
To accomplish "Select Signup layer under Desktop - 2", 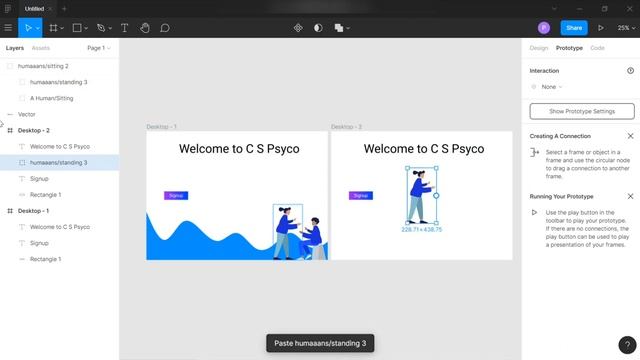I will click(x=60, y=178).
